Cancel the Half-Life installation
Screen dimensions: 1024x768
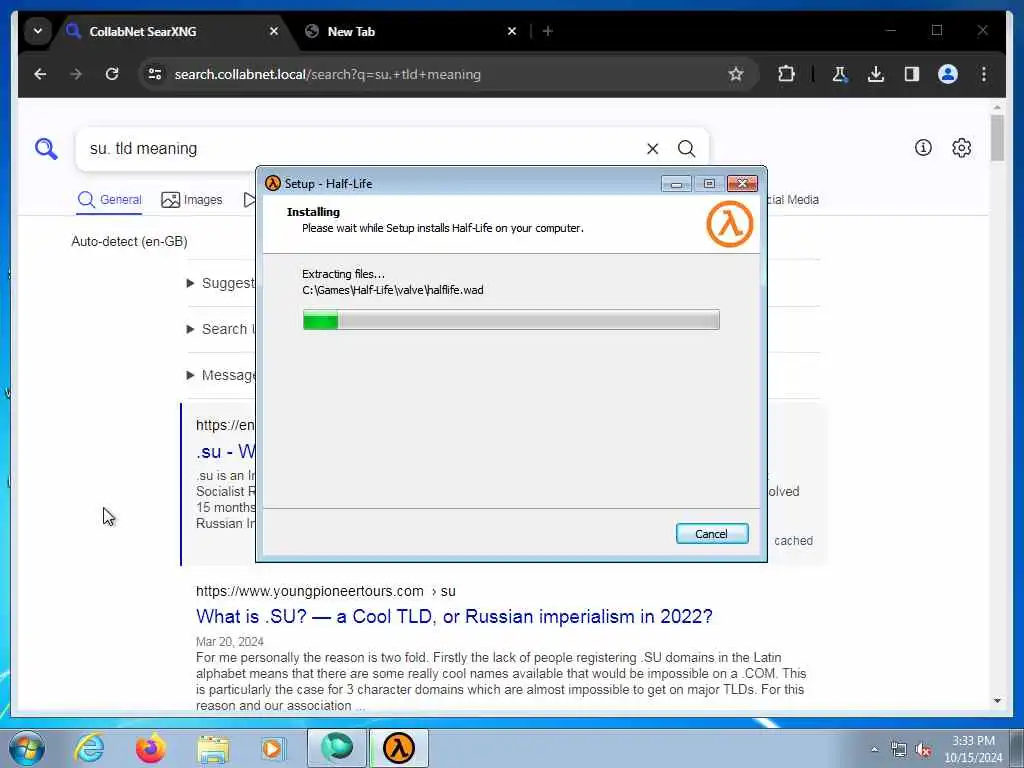712,534
